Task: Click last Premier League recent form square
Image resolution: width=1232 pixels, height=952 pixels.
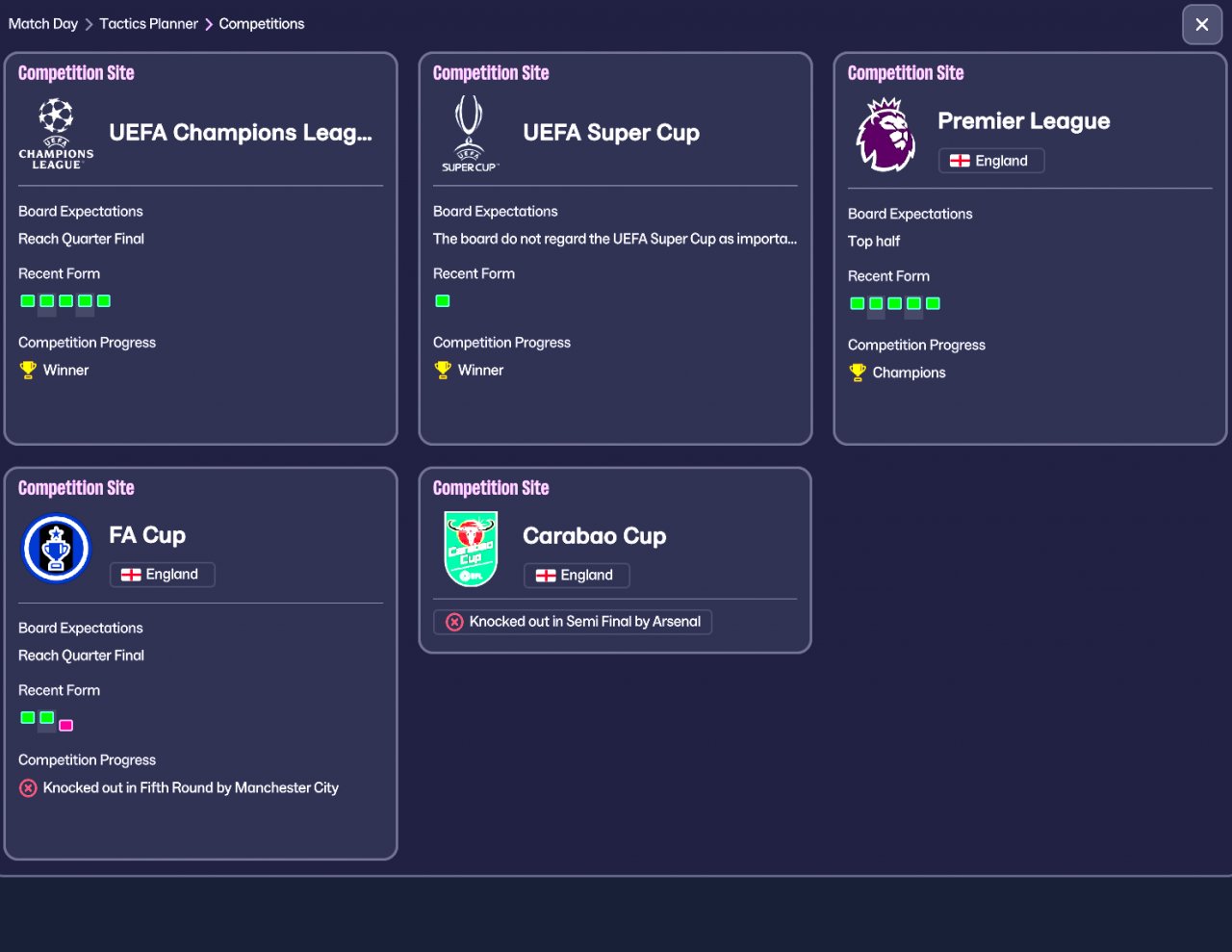Action: point(933,304)
